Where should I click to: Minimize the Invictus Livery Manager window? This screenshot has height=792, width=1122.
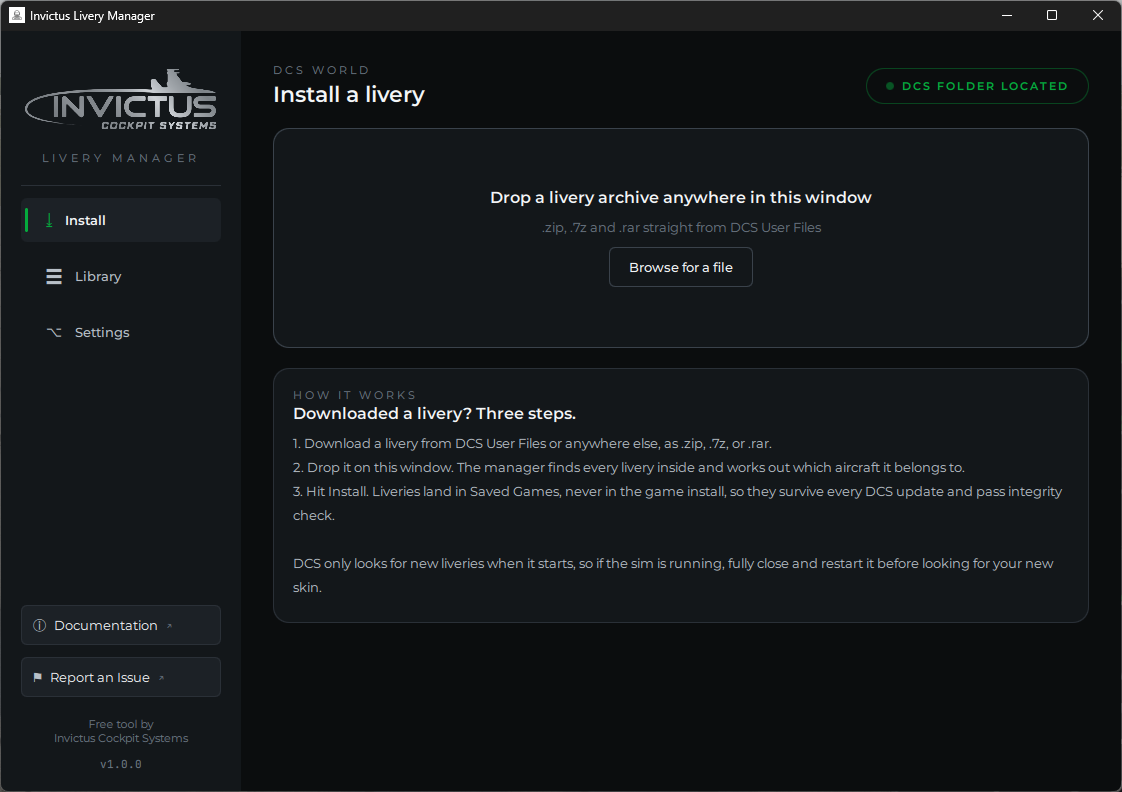click(1007, 15)
